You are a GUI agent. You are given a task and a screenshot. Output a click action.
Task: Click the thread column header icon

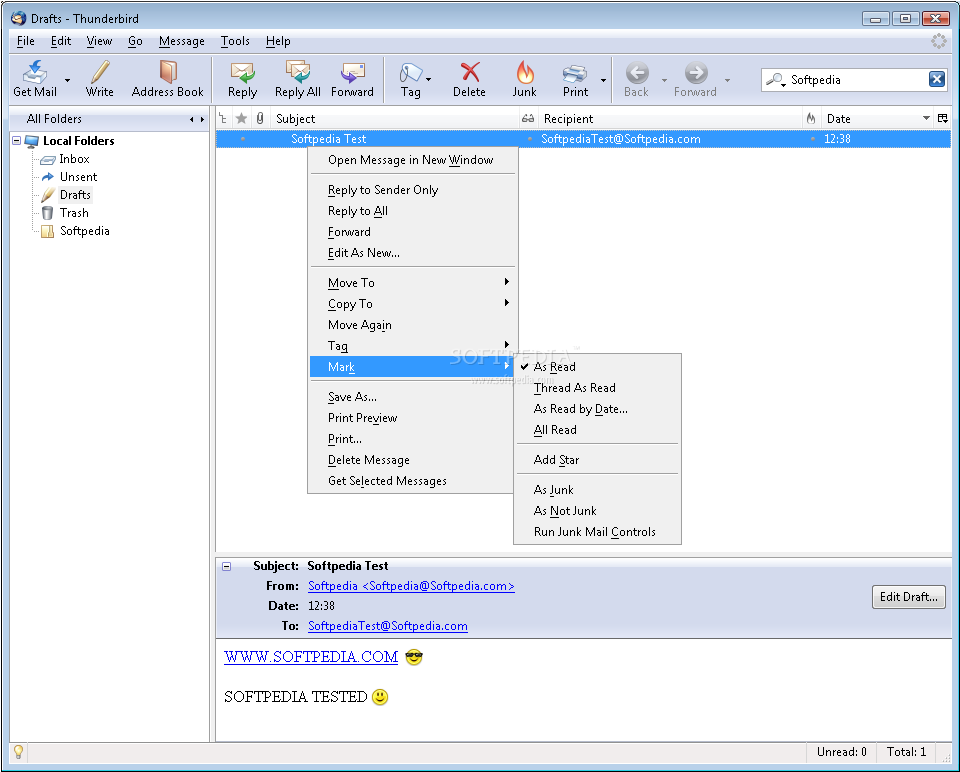[223, 118]
